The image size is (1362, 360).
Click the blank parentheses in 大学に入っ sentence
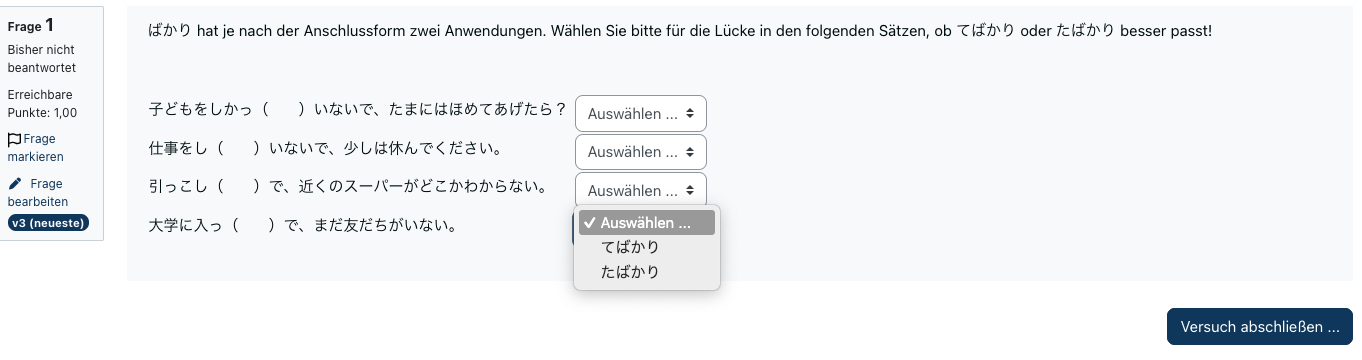point(254,226)
